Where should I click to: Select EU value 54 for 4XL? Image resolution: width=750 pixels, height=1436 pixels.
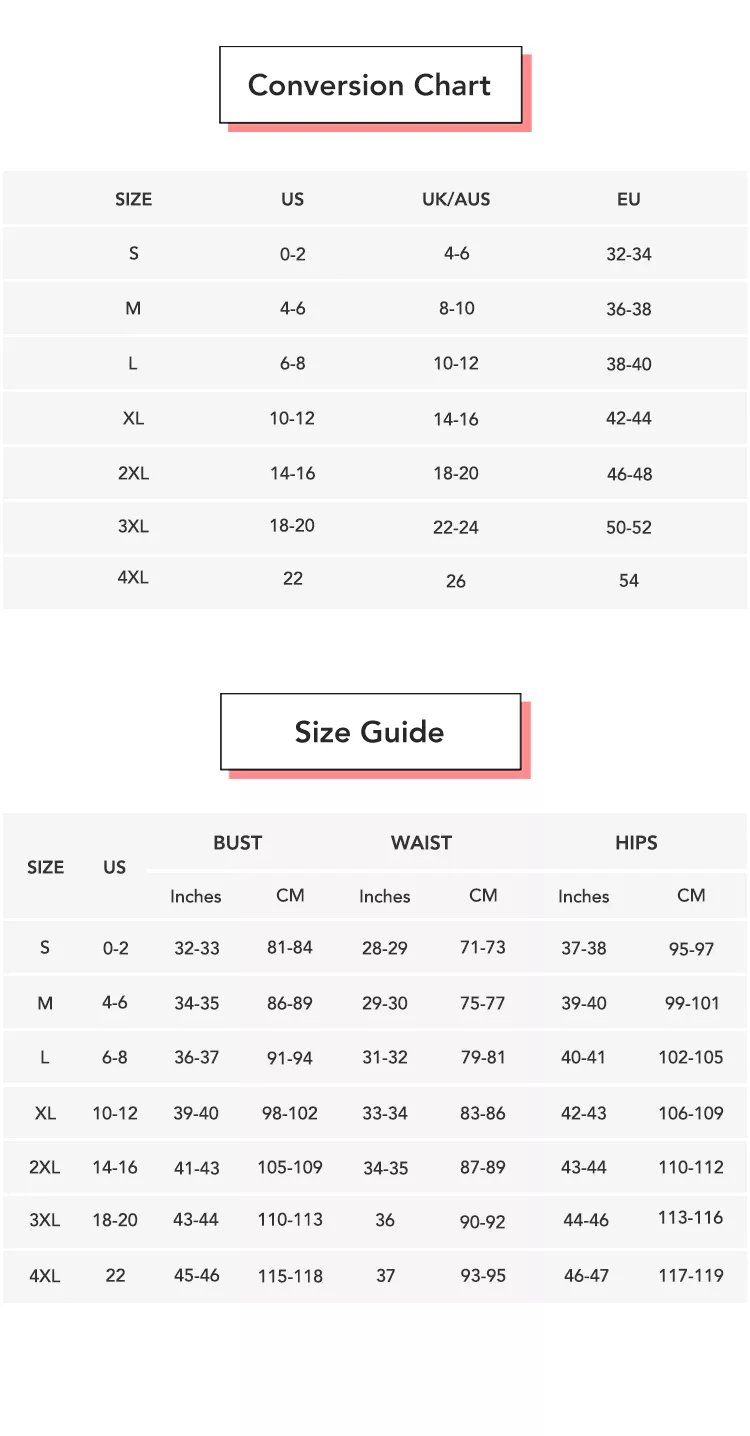[628, 581]
